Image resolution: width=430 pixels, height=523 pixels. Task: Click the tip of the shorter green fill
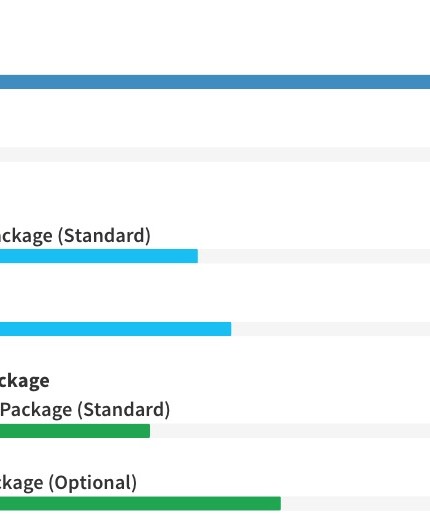tap(148, 431)
